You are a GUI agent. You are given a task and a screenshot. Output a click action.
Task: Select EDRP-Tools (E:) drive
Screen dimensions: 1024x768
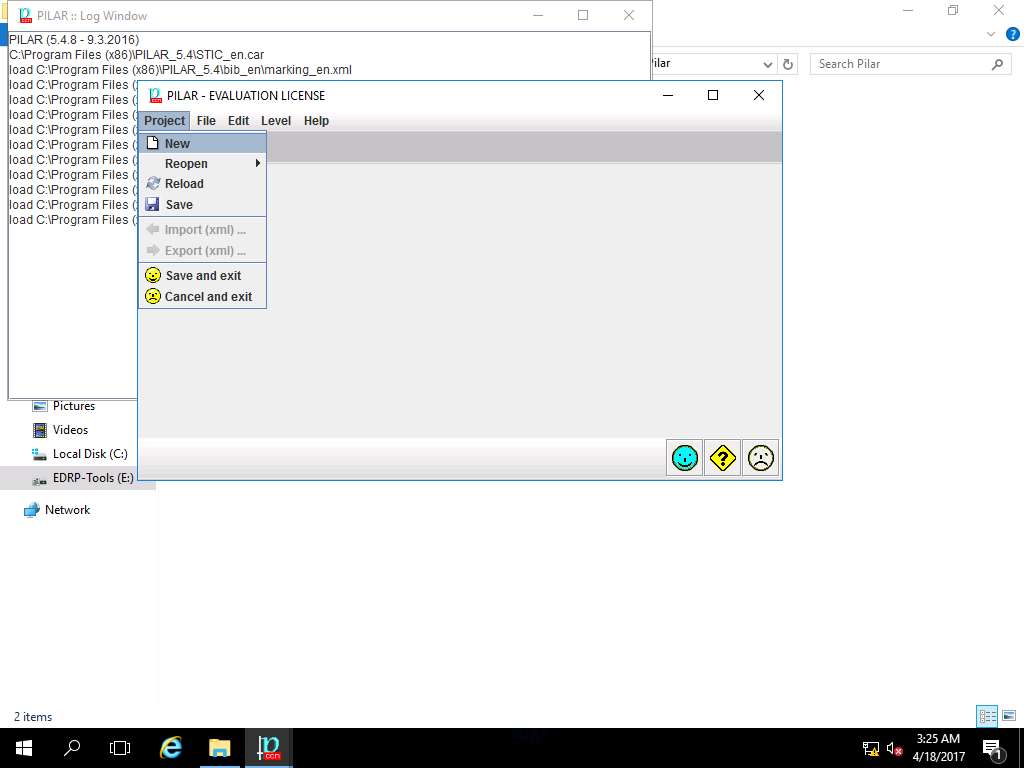(x=93, y=478)
